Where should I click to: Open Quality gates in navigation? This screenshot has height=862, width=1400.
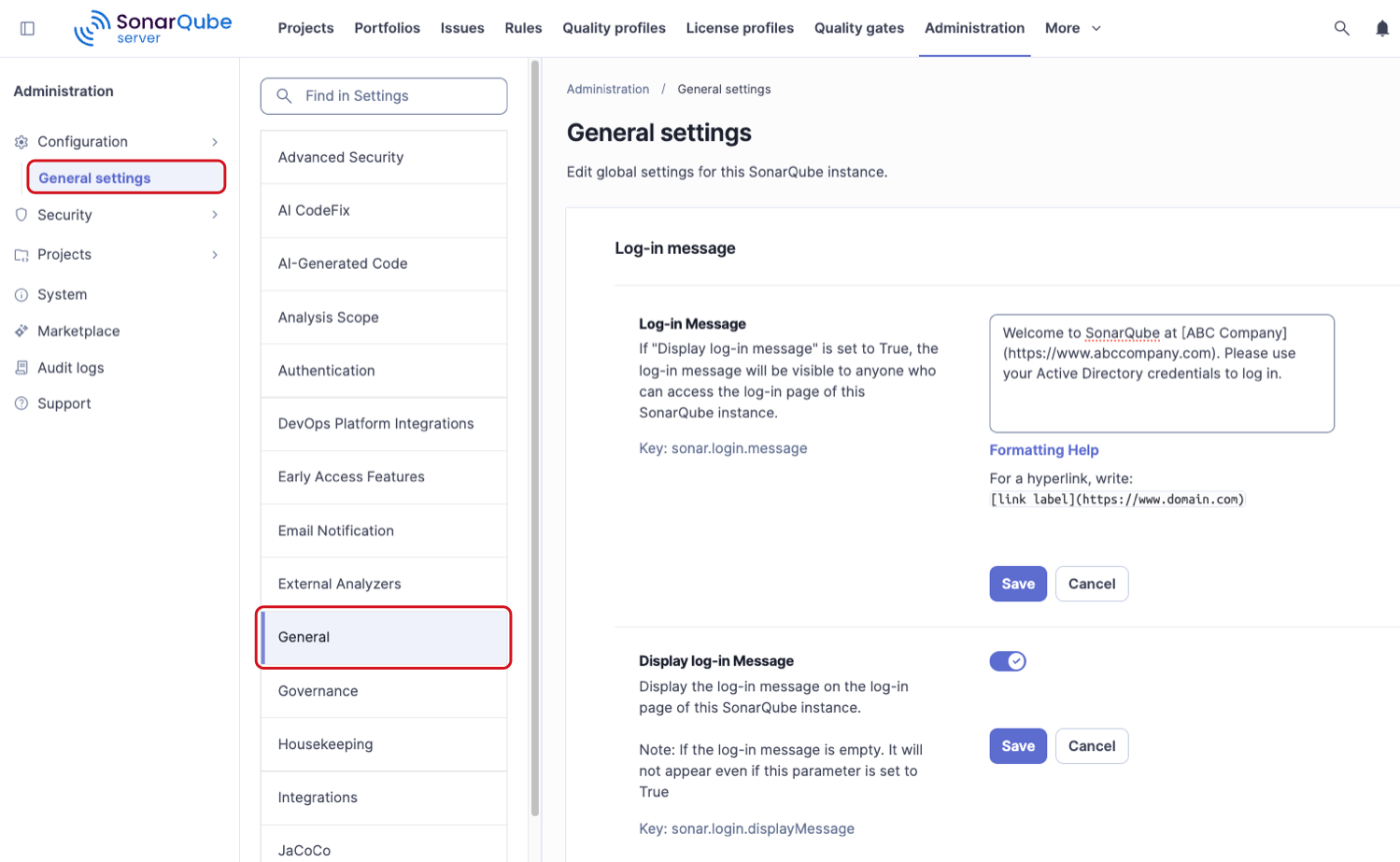pyautogui.click(x=859, y=28)
